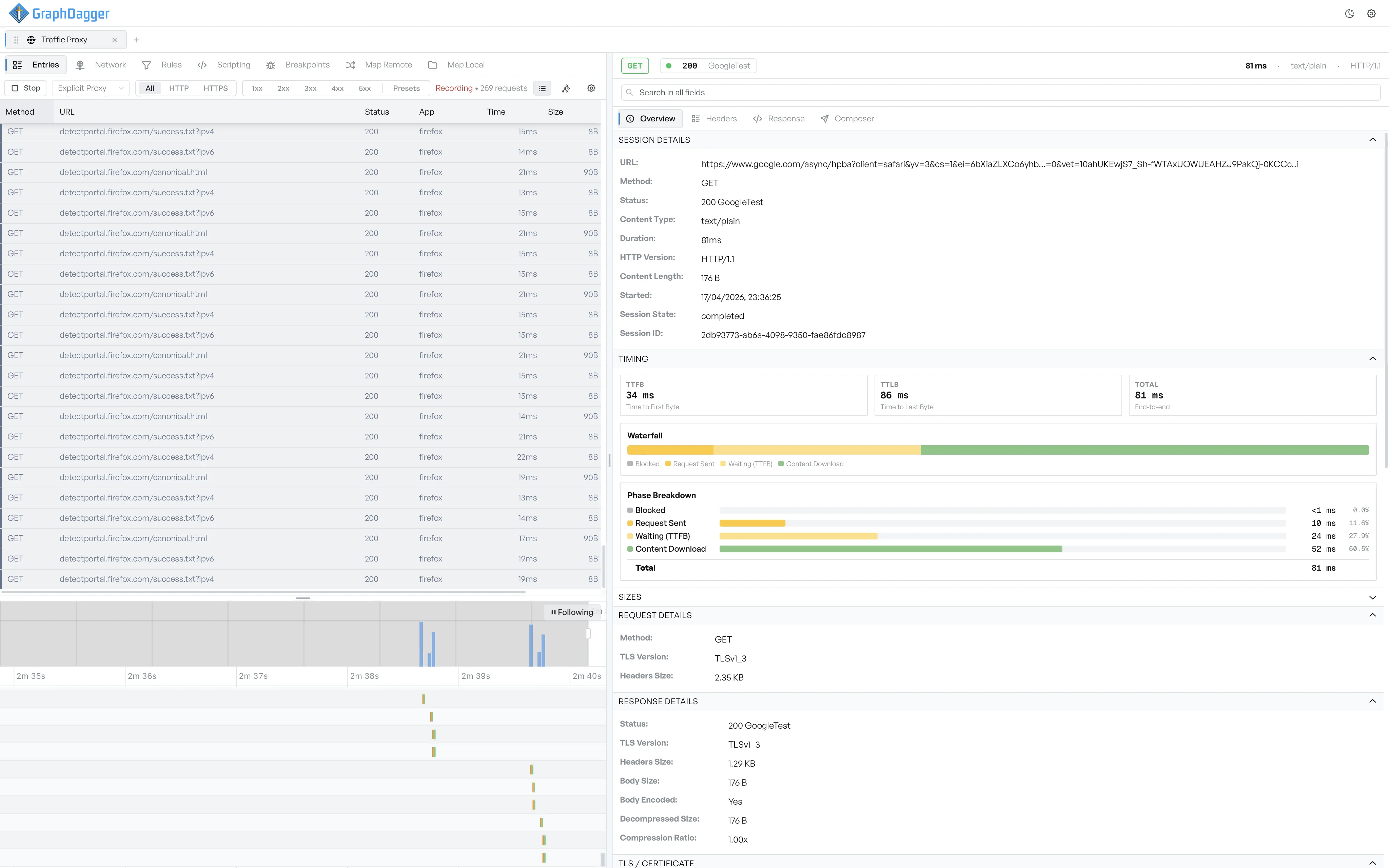1389x868 pixels.
Task: Collapse the Timing section
Action: (1372, 359)
